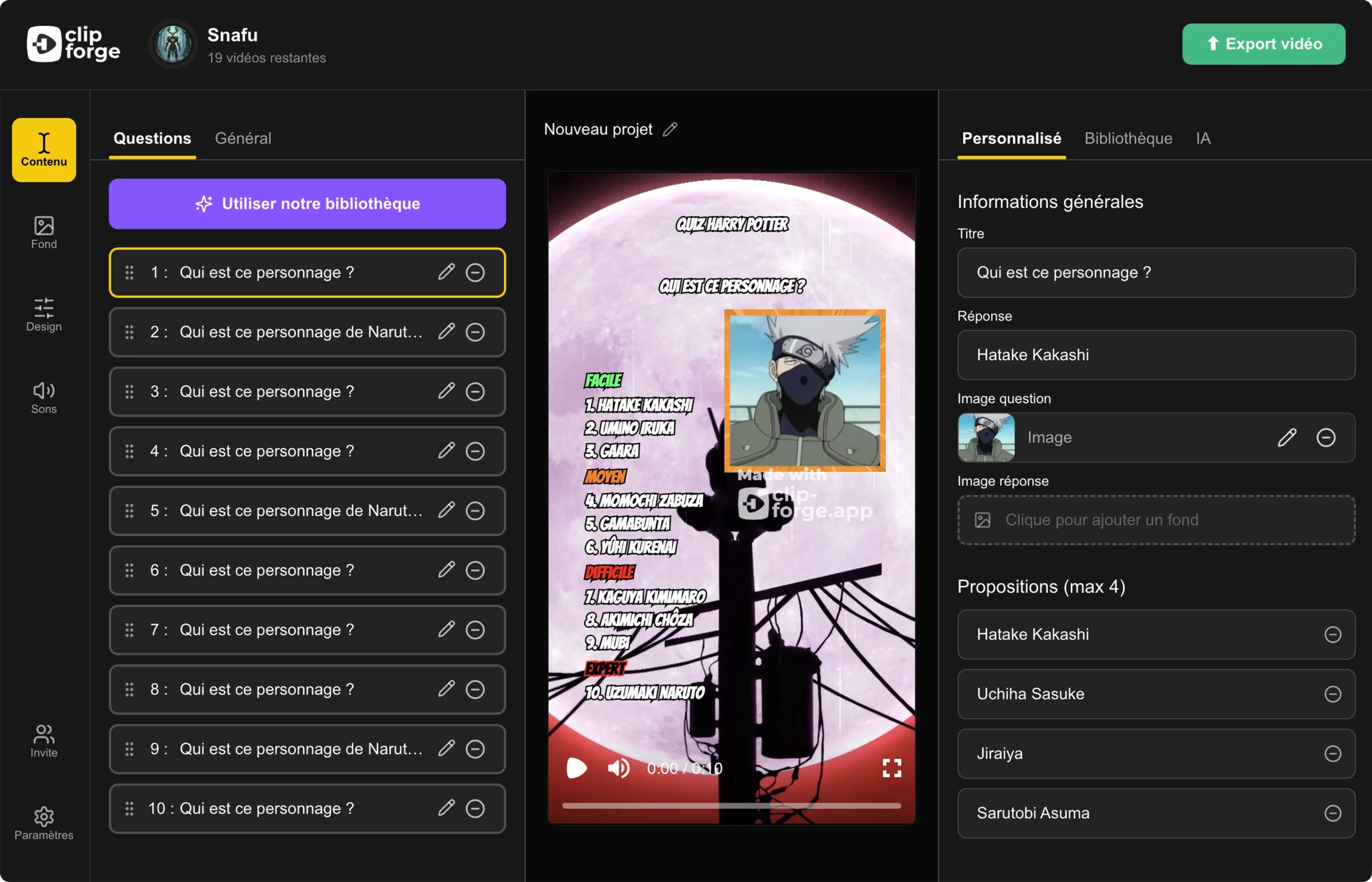Screen dimensions: 1372x882
Task: Enter fullscreen video preview
Action: [891, 768]
